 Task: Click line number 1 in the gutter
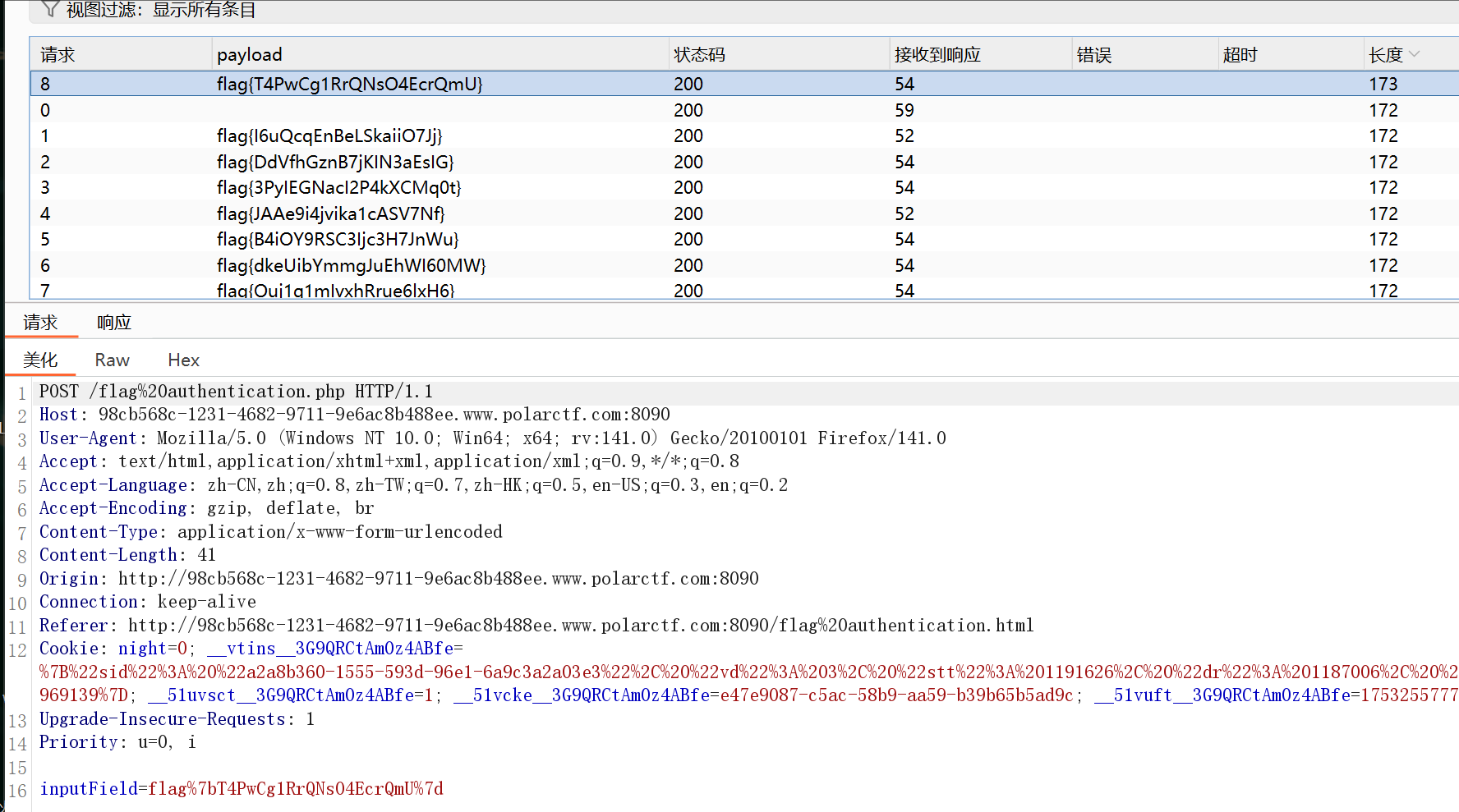point(22,393)
